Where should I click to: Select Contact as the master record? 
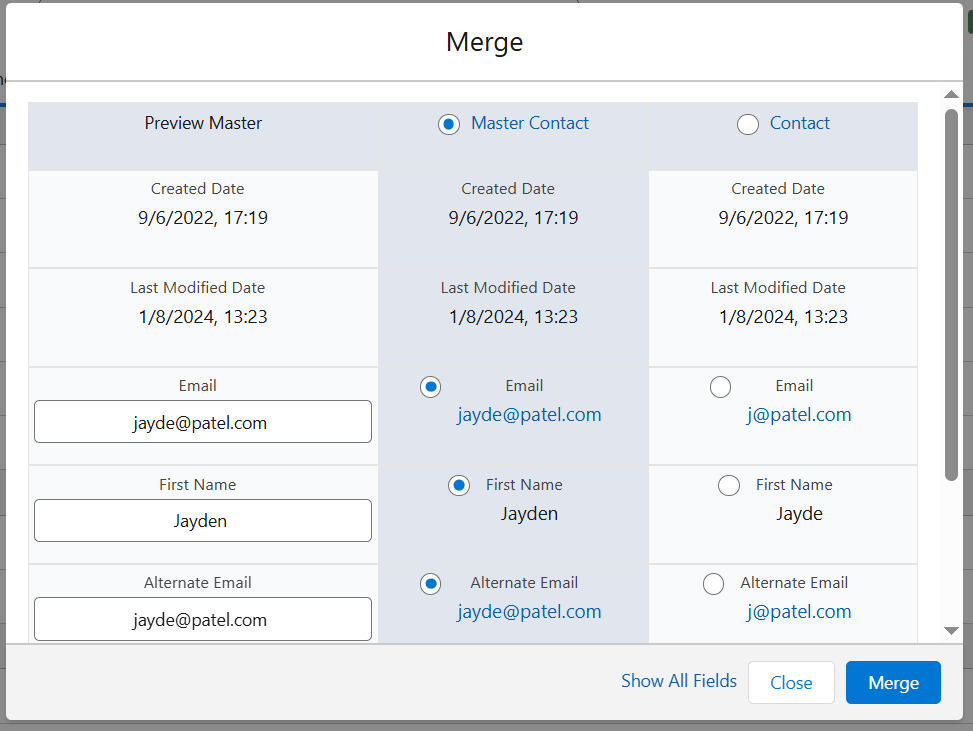coord(748,124)
